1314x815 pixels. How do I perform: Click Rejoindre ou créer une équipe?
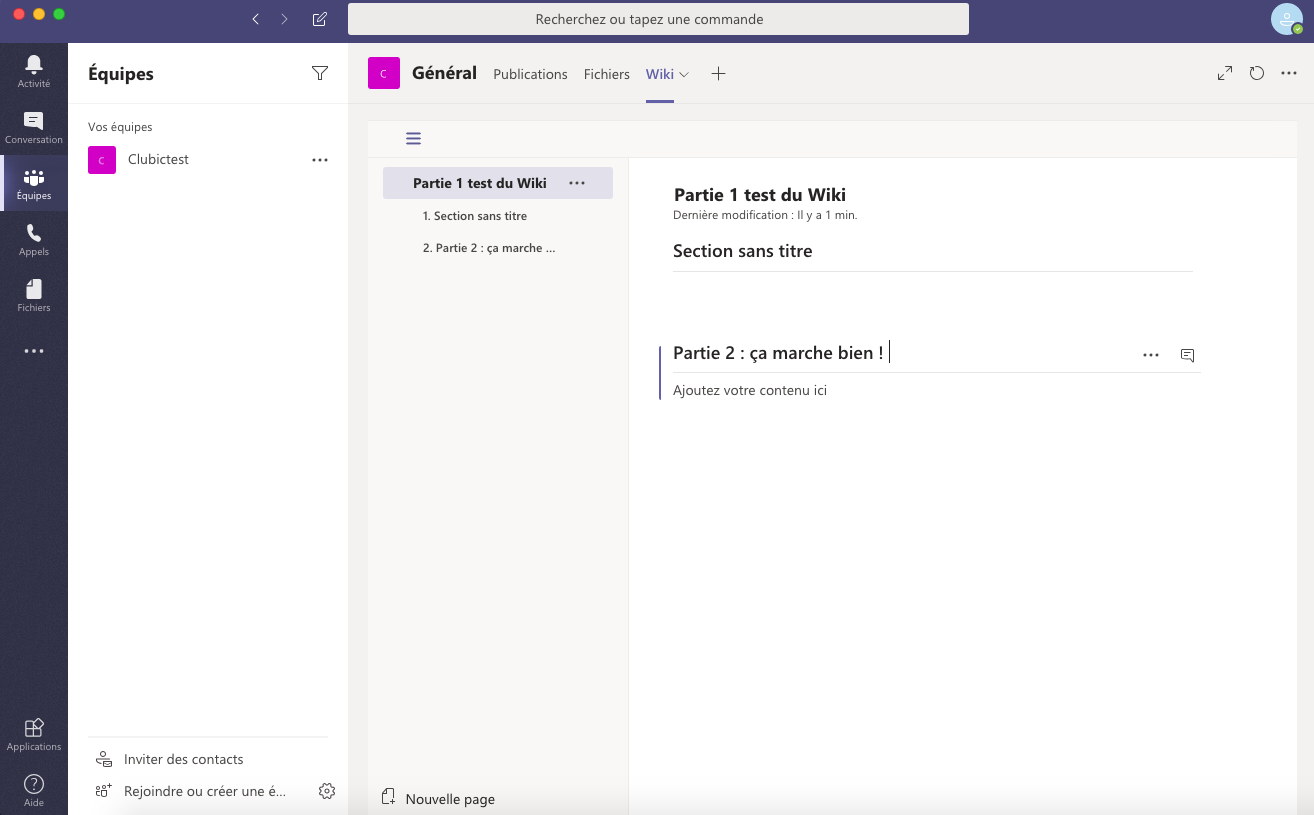click(190, 791)
